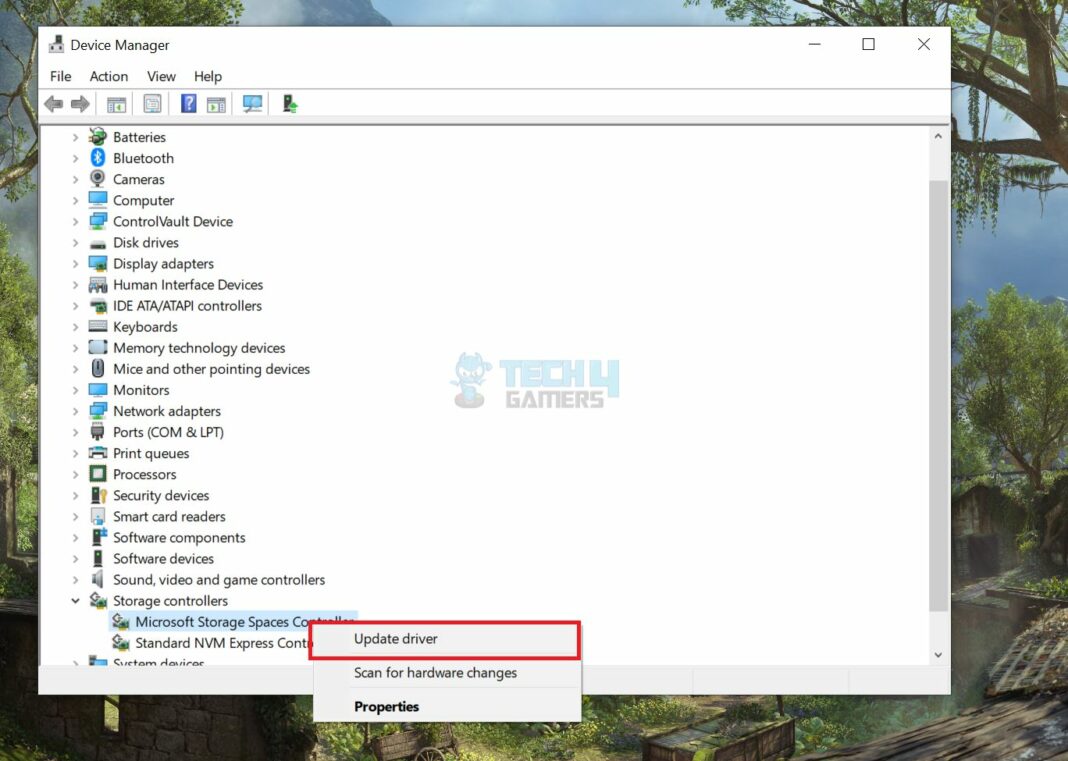Click the Forward navigation arrow in toolbar
The height and width of the screenshot is (761, 1068).
[x=79, y=103]
